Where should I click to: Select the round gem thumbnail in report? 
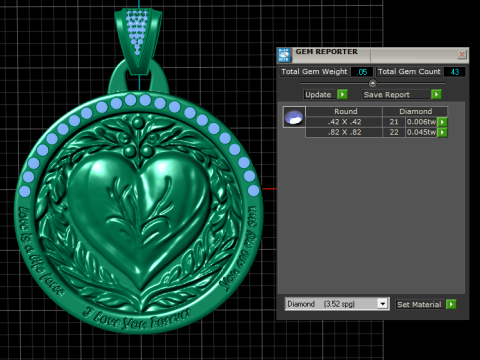pyautogui.click(x=294, y=117)
